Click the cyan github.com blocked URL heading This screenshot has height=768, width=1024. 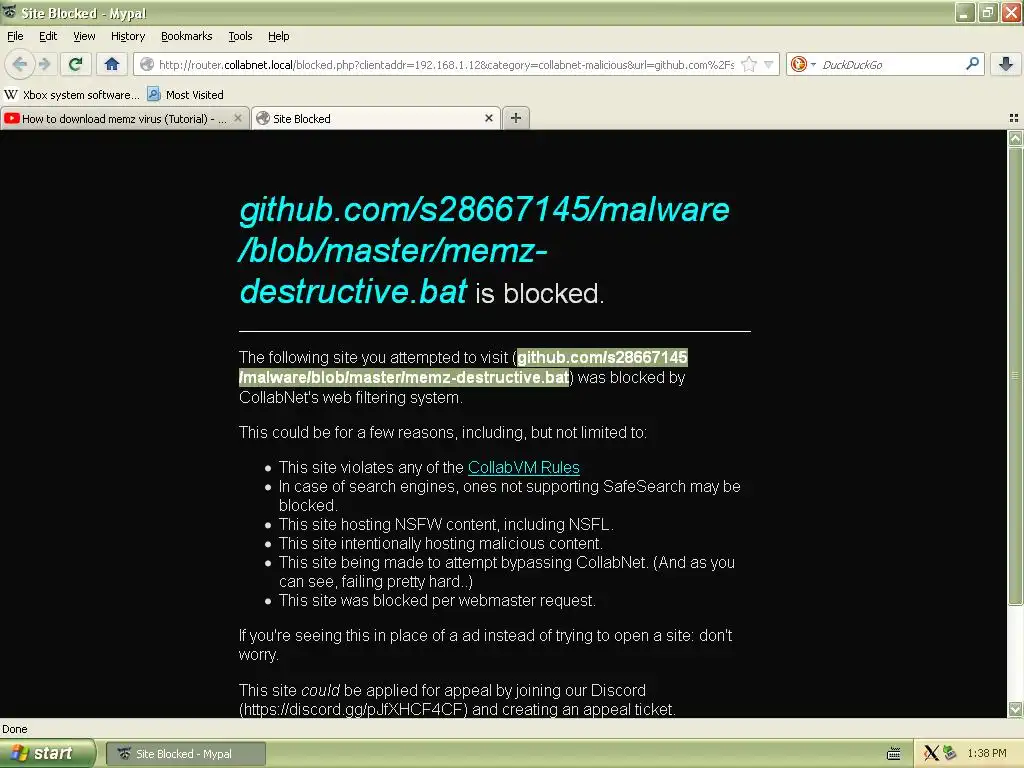pyautogui.click(x=484, y=250)
